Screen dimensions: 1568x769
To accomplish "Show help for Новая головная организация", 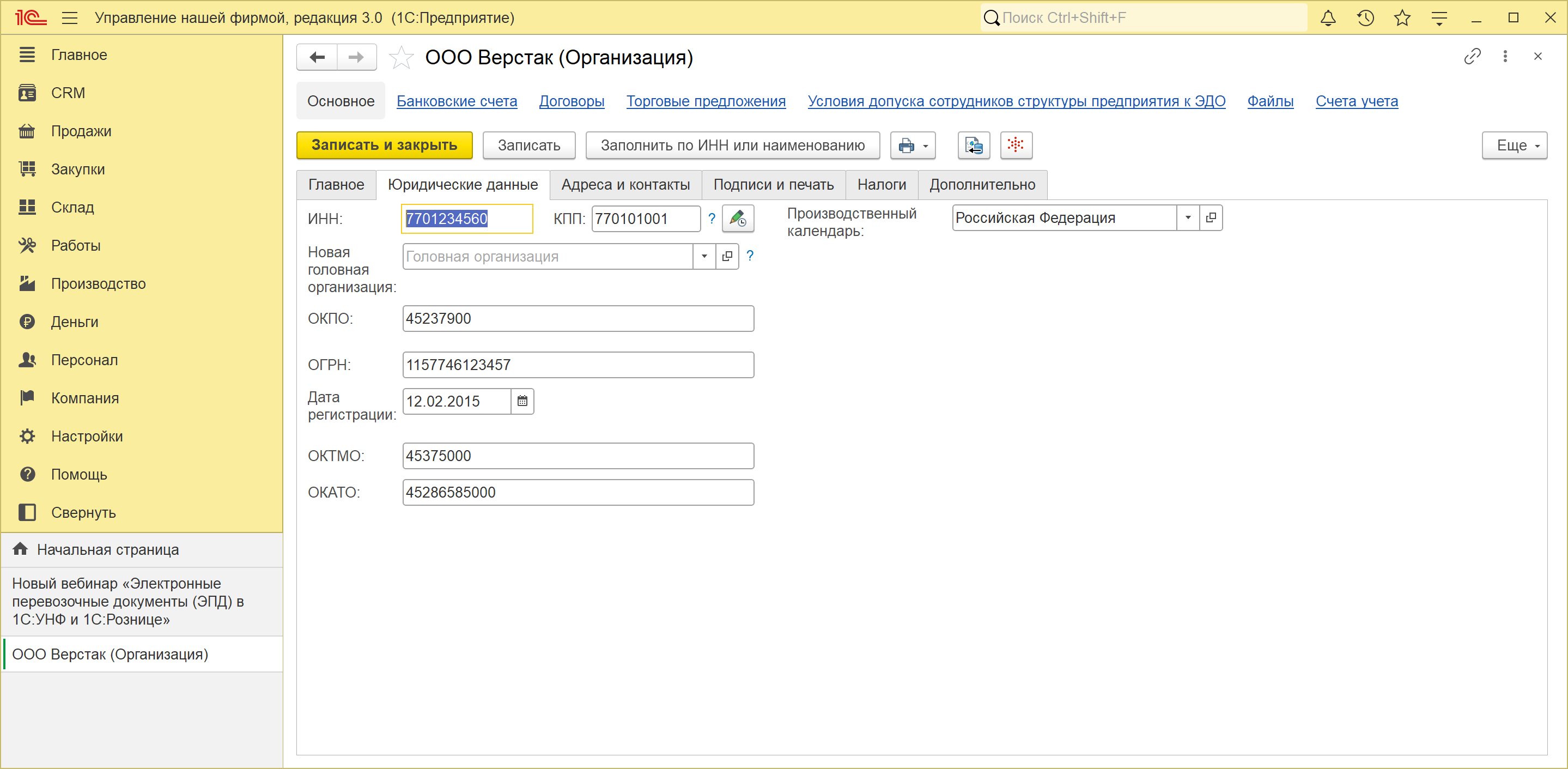I will pos(750,256).
